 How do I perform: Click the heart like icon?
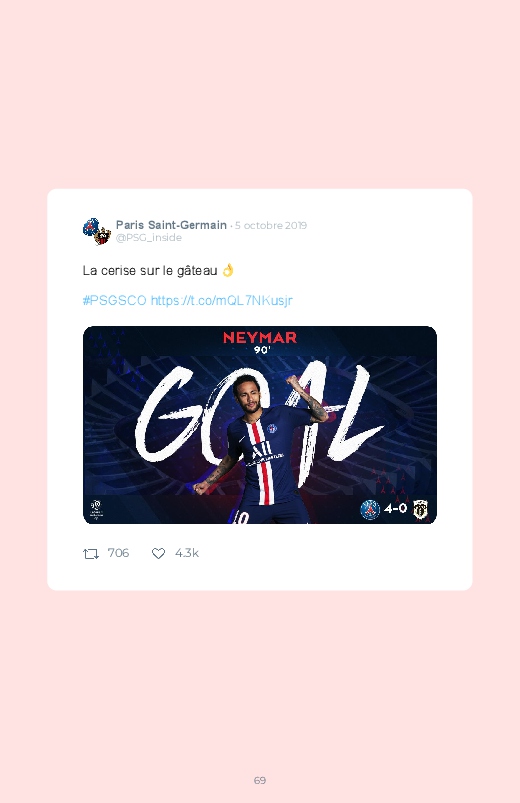pos(158,554)
